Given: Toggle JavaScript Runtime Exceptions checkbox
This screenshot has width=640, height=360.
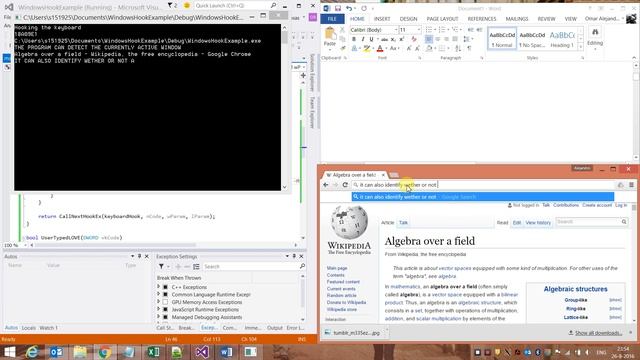Looking at the screenshot, I should [165, 310].
